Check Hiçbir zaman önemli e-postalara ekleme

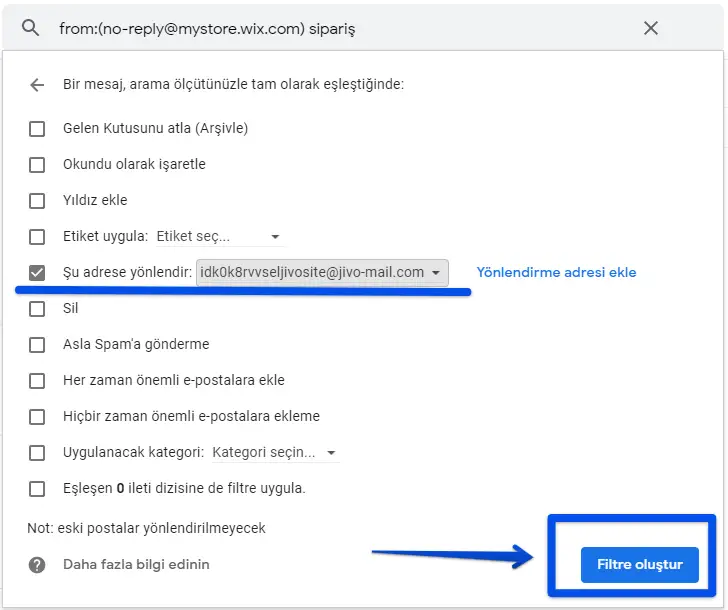pyautogui.click(x=37, y=416)
